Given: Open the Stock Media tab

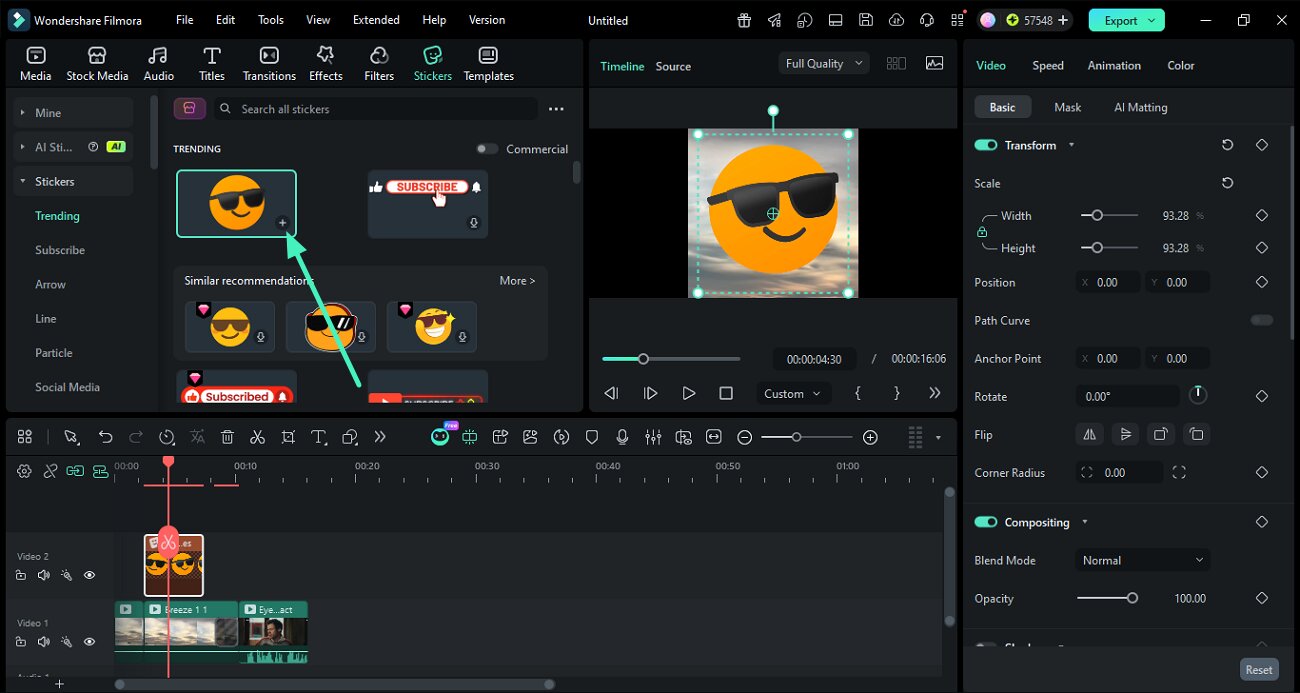Looking at the screenshot, I should coord(97,63).
